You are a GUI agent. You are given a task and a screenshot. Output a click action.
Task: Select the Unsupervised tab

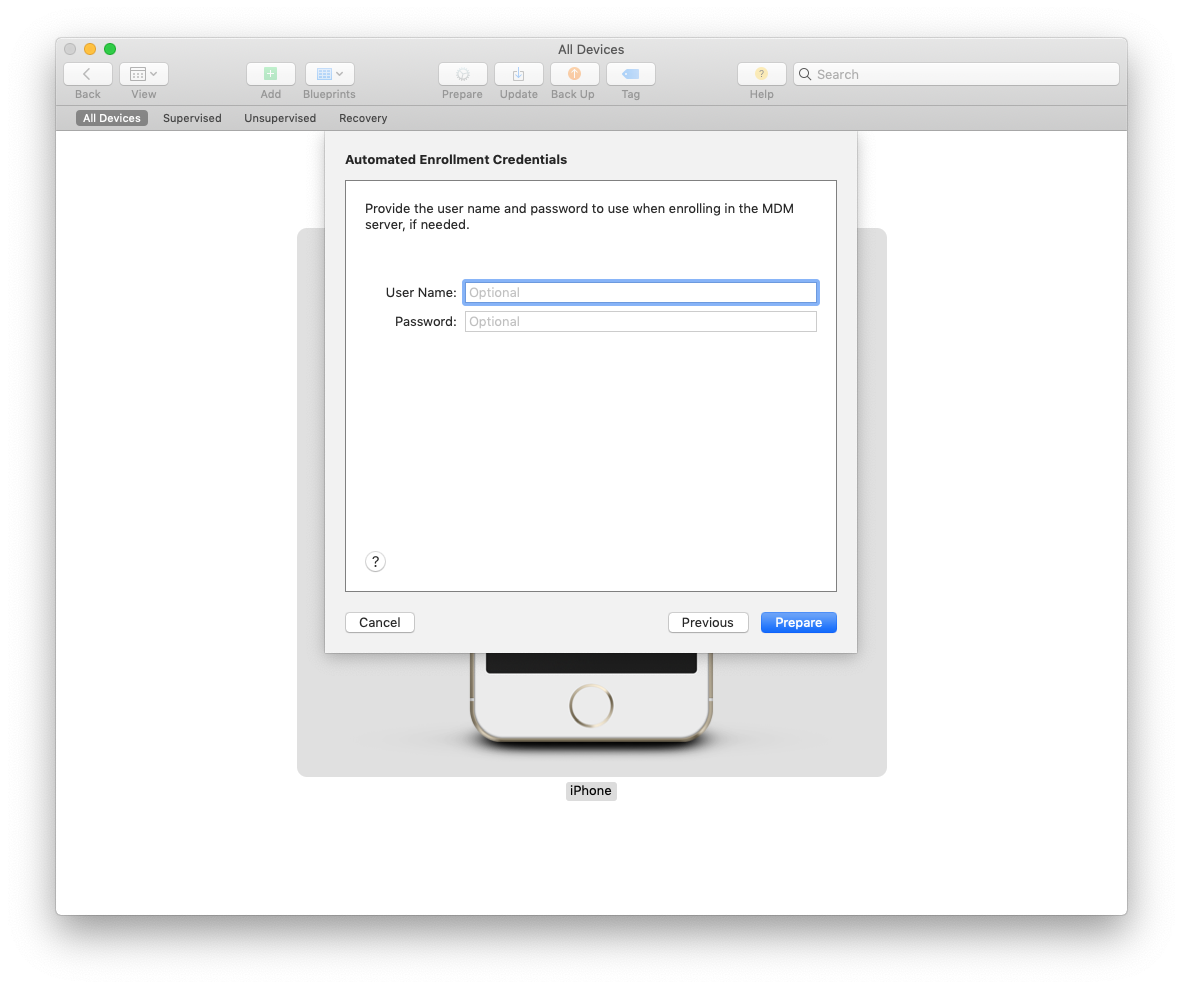[280, 118]
